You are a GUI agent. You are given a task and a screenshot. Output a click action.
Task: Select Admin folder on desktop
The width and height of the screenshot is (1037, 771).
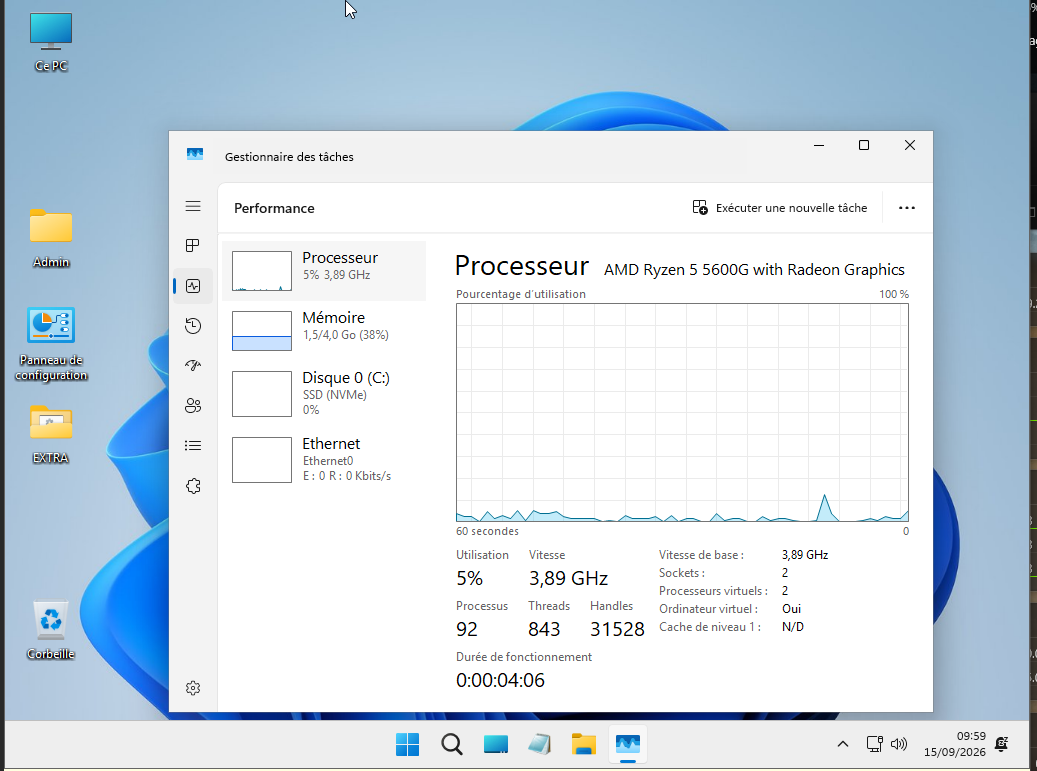[x=51, y=239]
